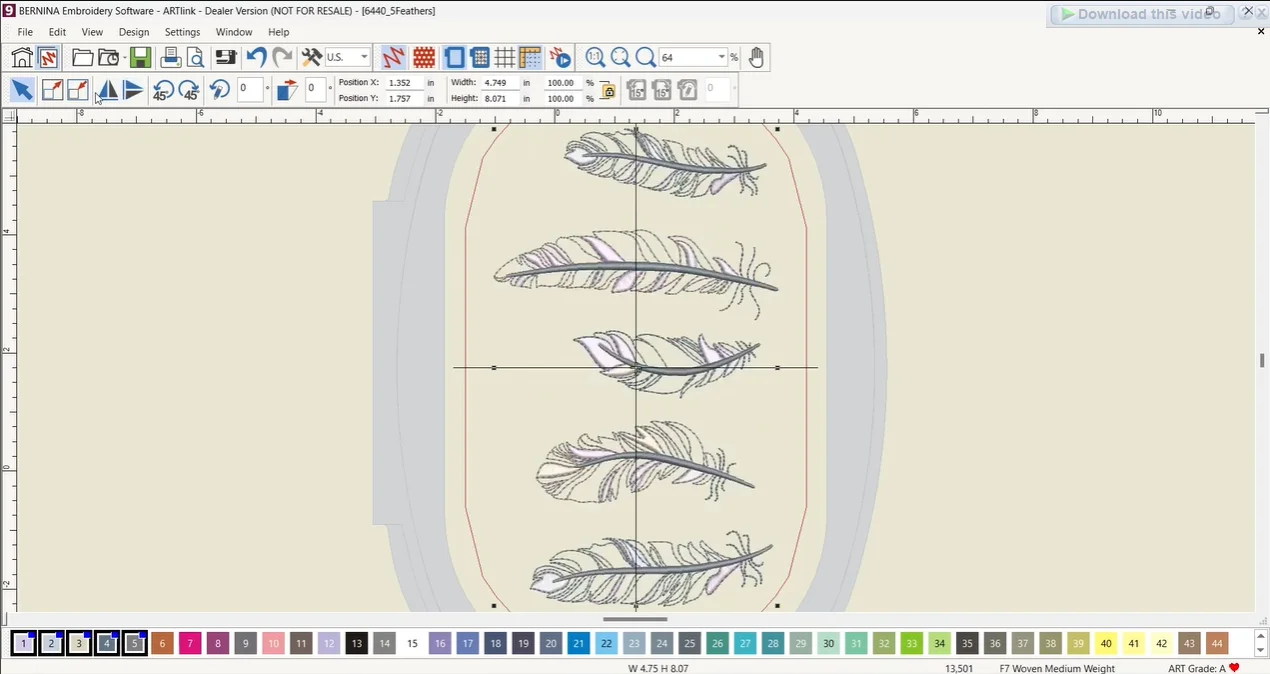Zoom to 1:1 actual size
The height and width of the screenshot is (674, 1270).
pyautogui.click(x=595, y=57)
